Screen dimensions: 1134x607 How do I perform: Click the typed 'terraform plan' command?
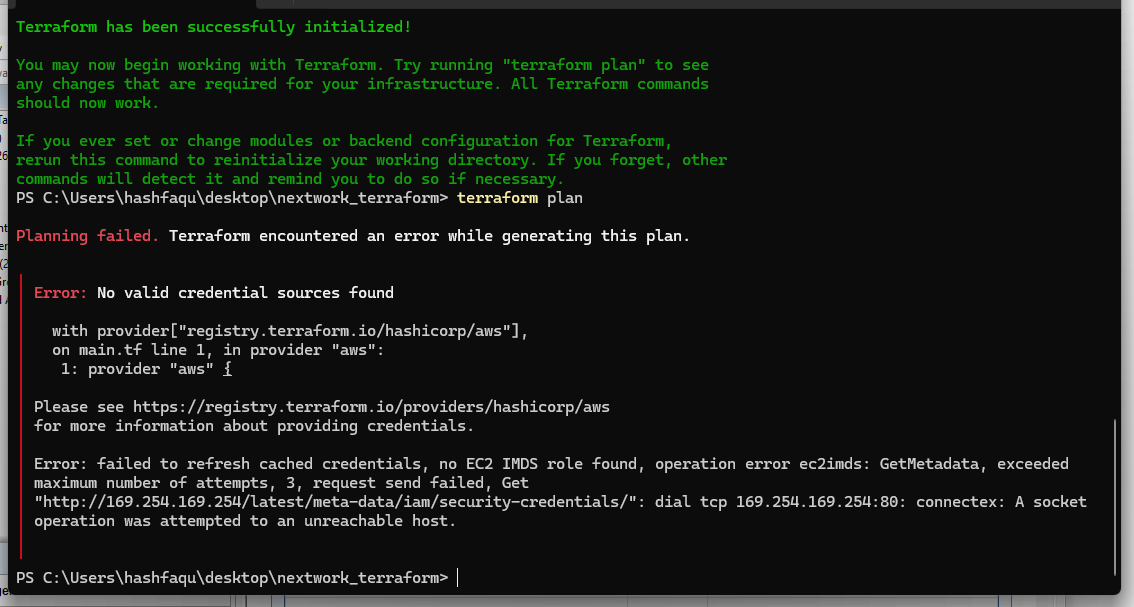(x=519, y=198)
